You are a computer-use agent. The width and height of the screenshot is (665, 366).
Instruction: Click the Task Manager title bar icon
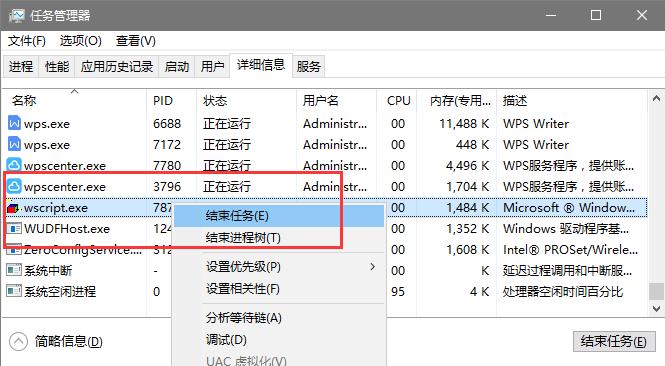pos(17,16)
